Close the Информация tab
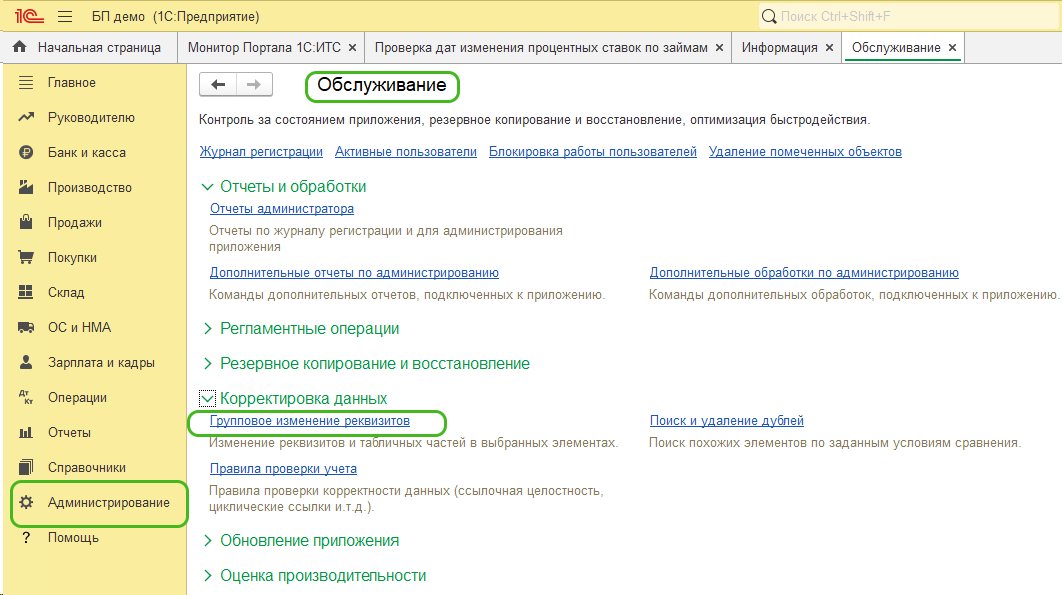 [x=830, y=48]
